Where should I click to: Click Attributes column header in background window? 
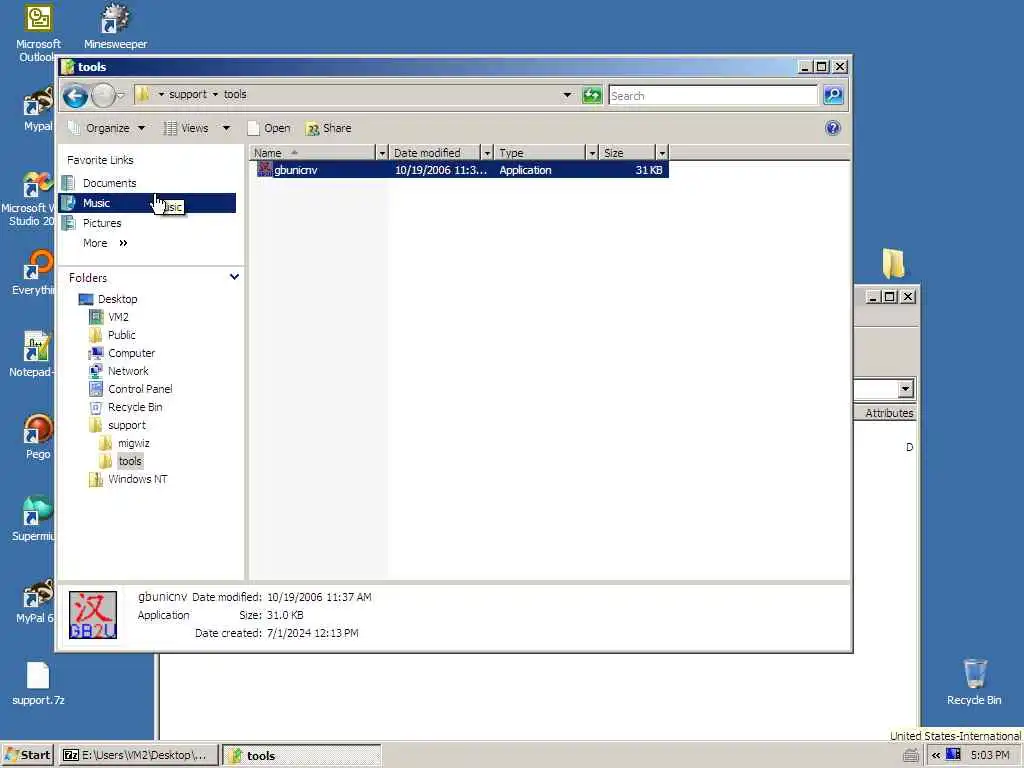(x=887, y=413)
